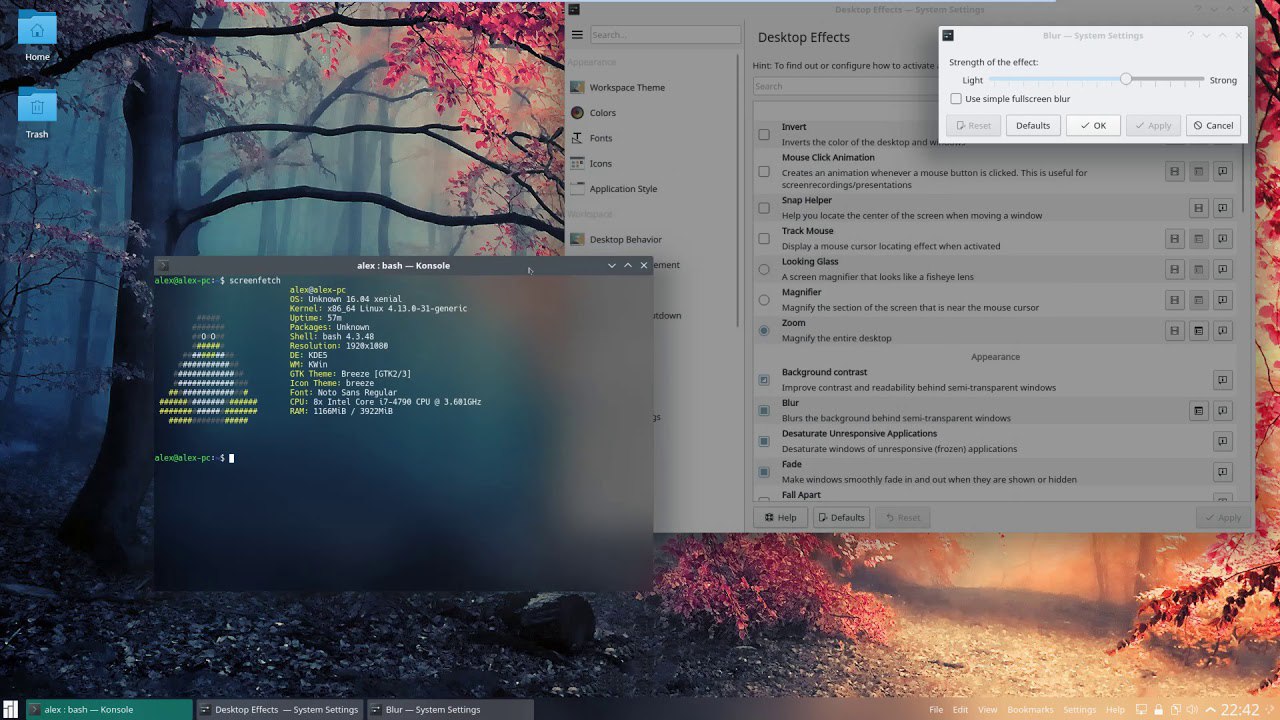The image size is (1280, 720).
Task: Select Icons in settings sidebar
Action: click(653, 163)
